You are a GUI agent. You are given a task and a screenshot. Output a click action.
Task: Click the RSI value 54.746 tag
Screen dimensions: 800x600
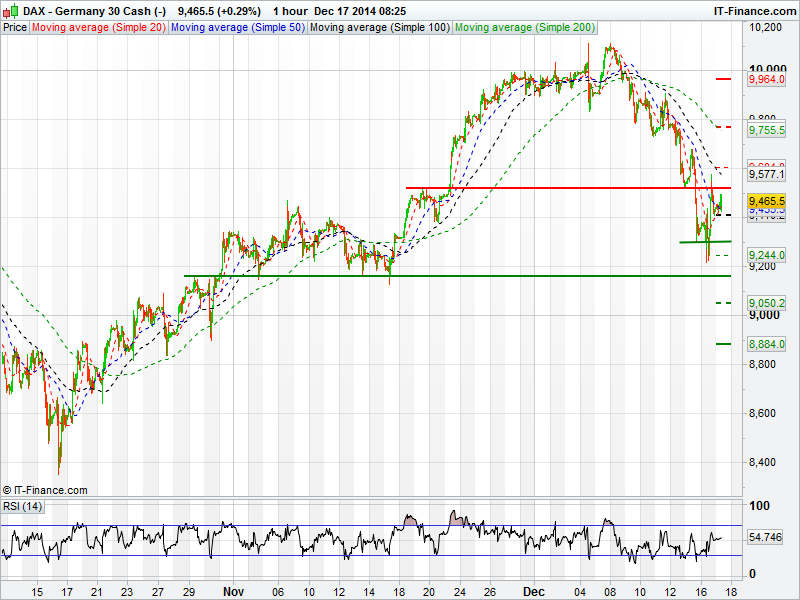coord(764,538)
